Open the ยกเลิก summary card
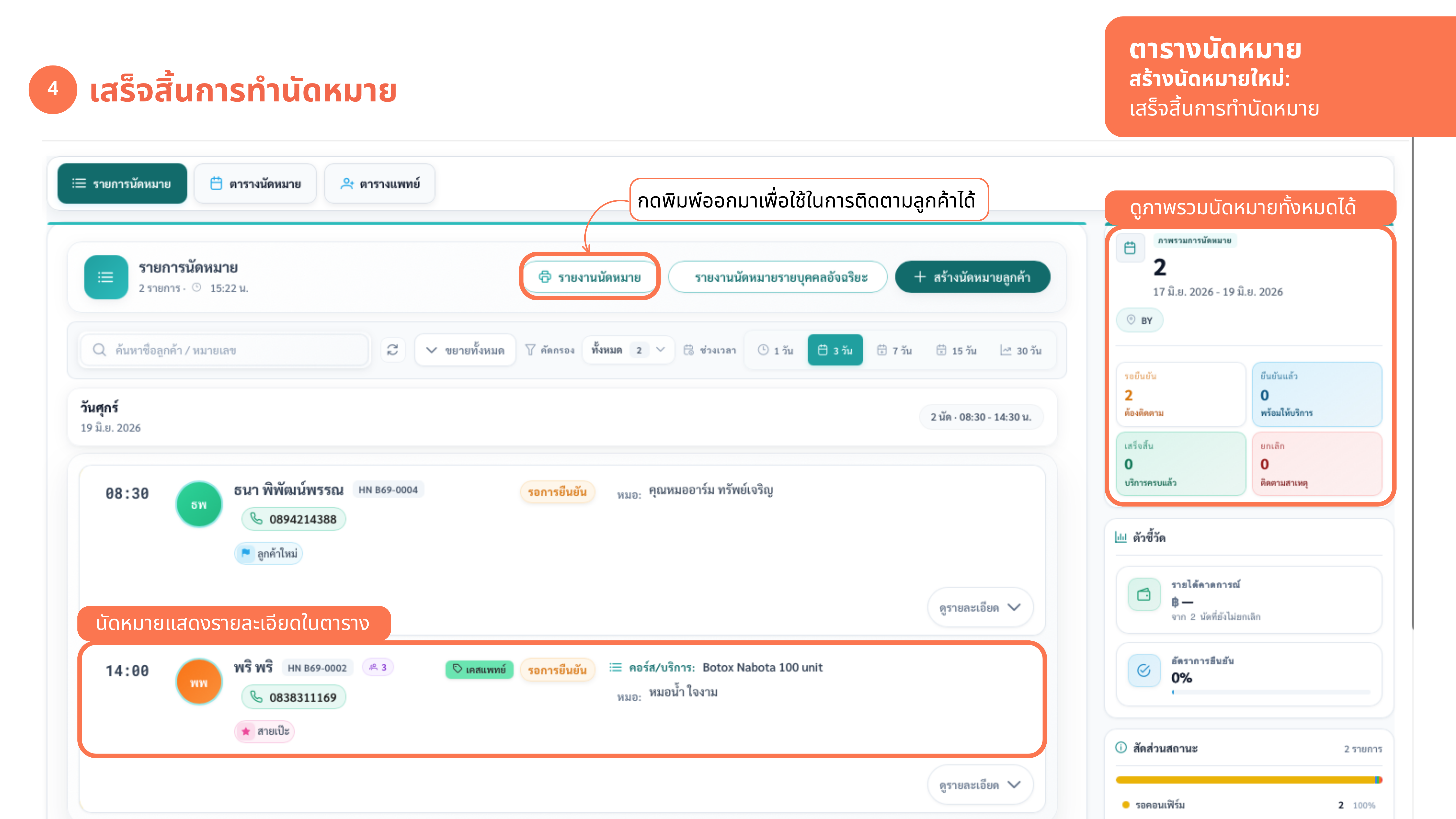 point(1317,464)
